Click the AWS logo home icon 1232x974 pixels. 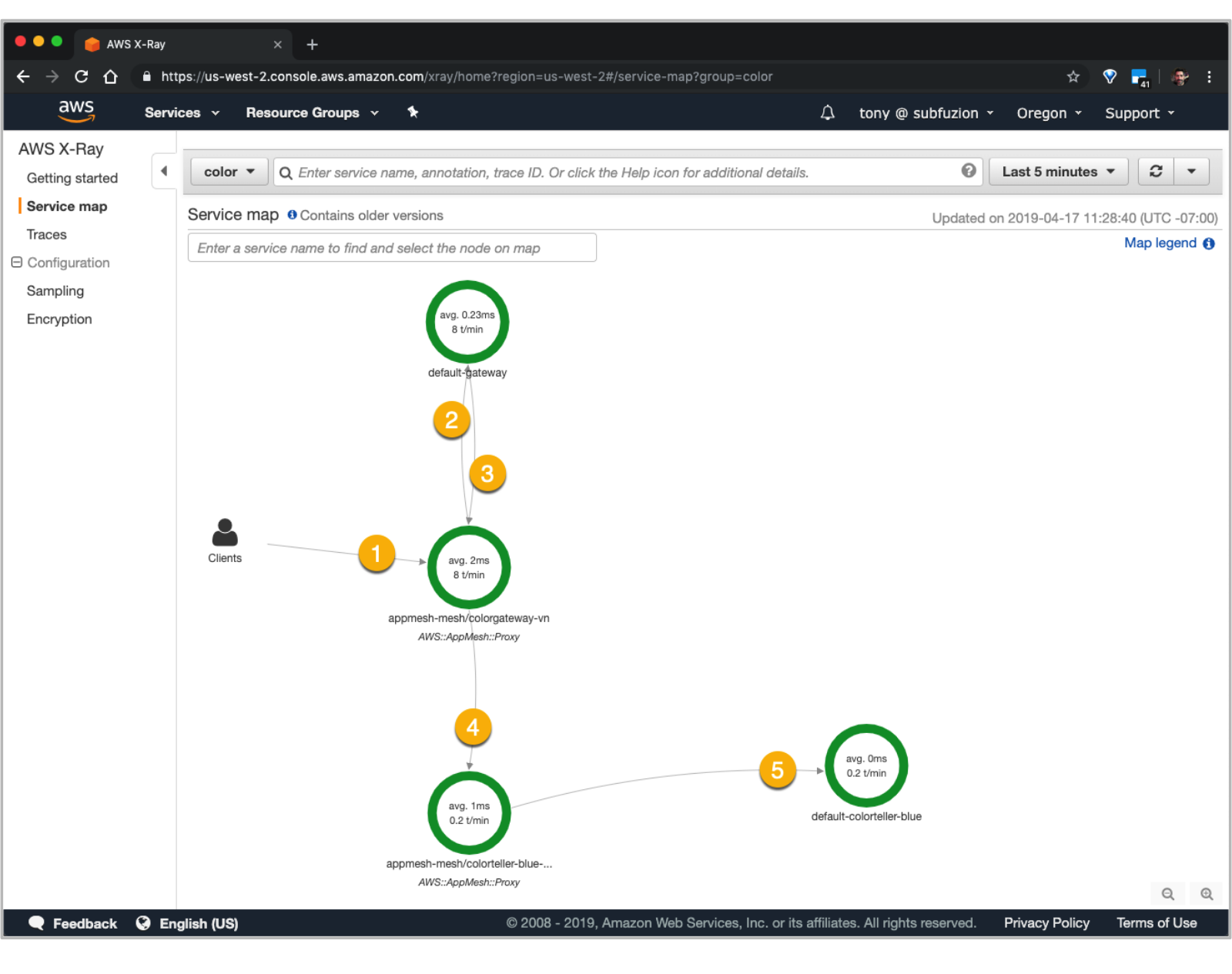click(76, 112)
